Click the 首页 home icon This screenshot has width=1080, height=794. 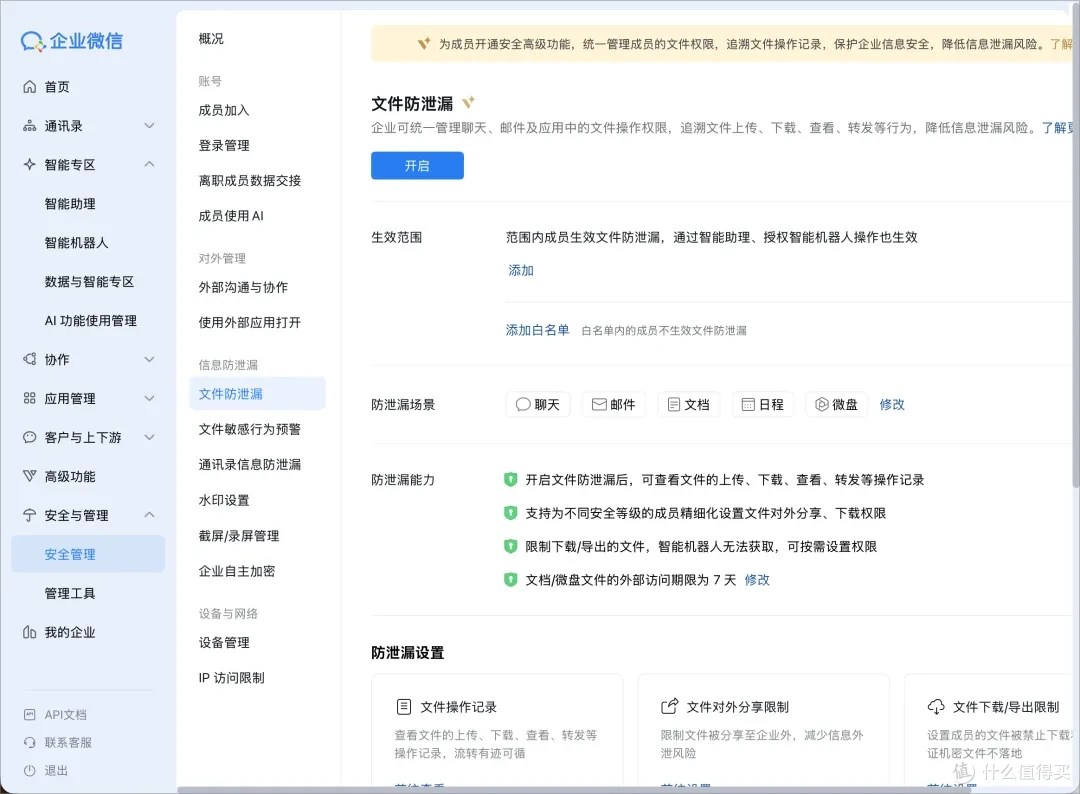(30, 87)
